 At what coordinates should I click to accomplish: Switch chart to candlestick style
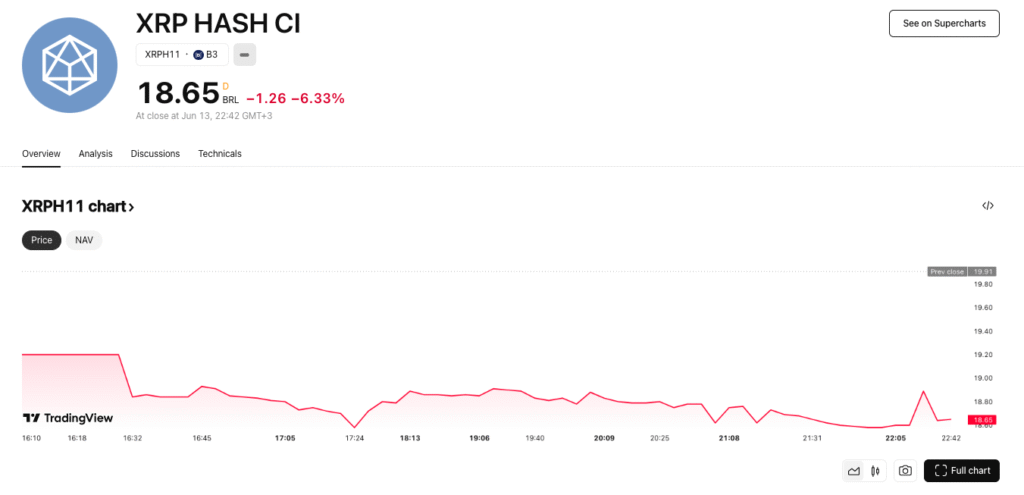pyautogui.click(x=875, y=471)
